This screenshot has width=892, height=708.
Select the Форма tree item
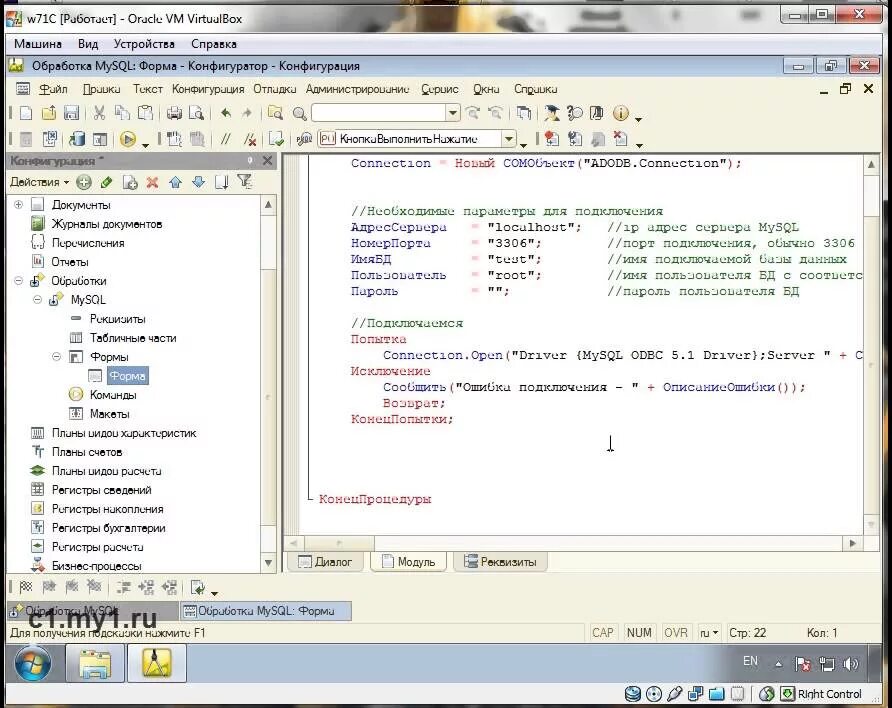(x=127, y=376)
